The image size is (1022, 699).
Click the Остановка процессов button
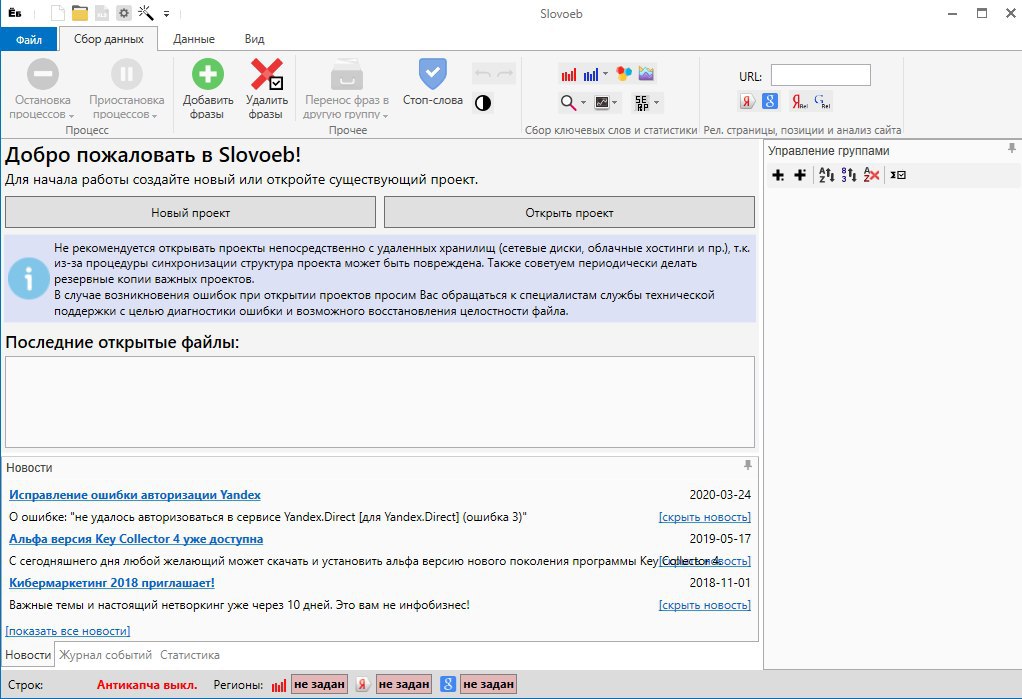click(x=42, y=89)
